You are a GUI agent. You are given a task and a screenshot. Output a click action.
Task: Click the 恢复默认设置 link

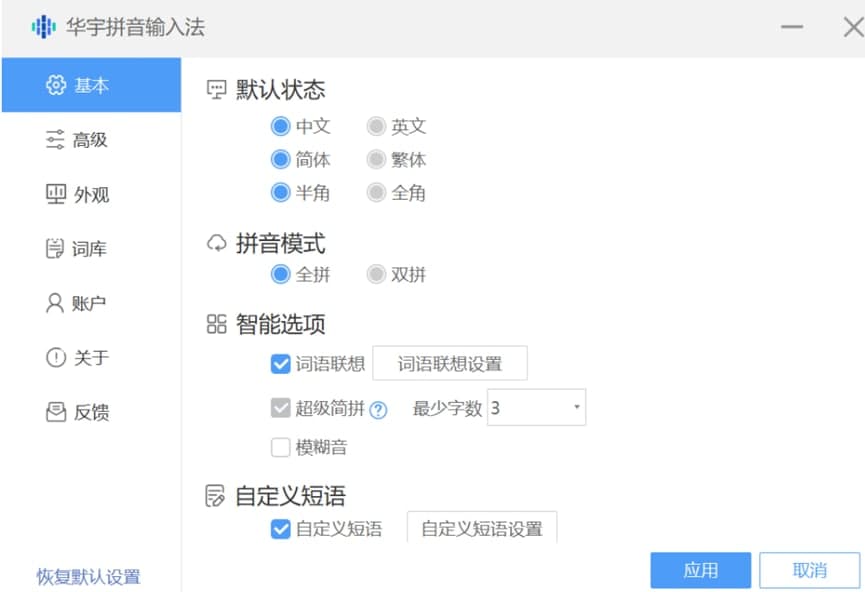tap(89, 577)
